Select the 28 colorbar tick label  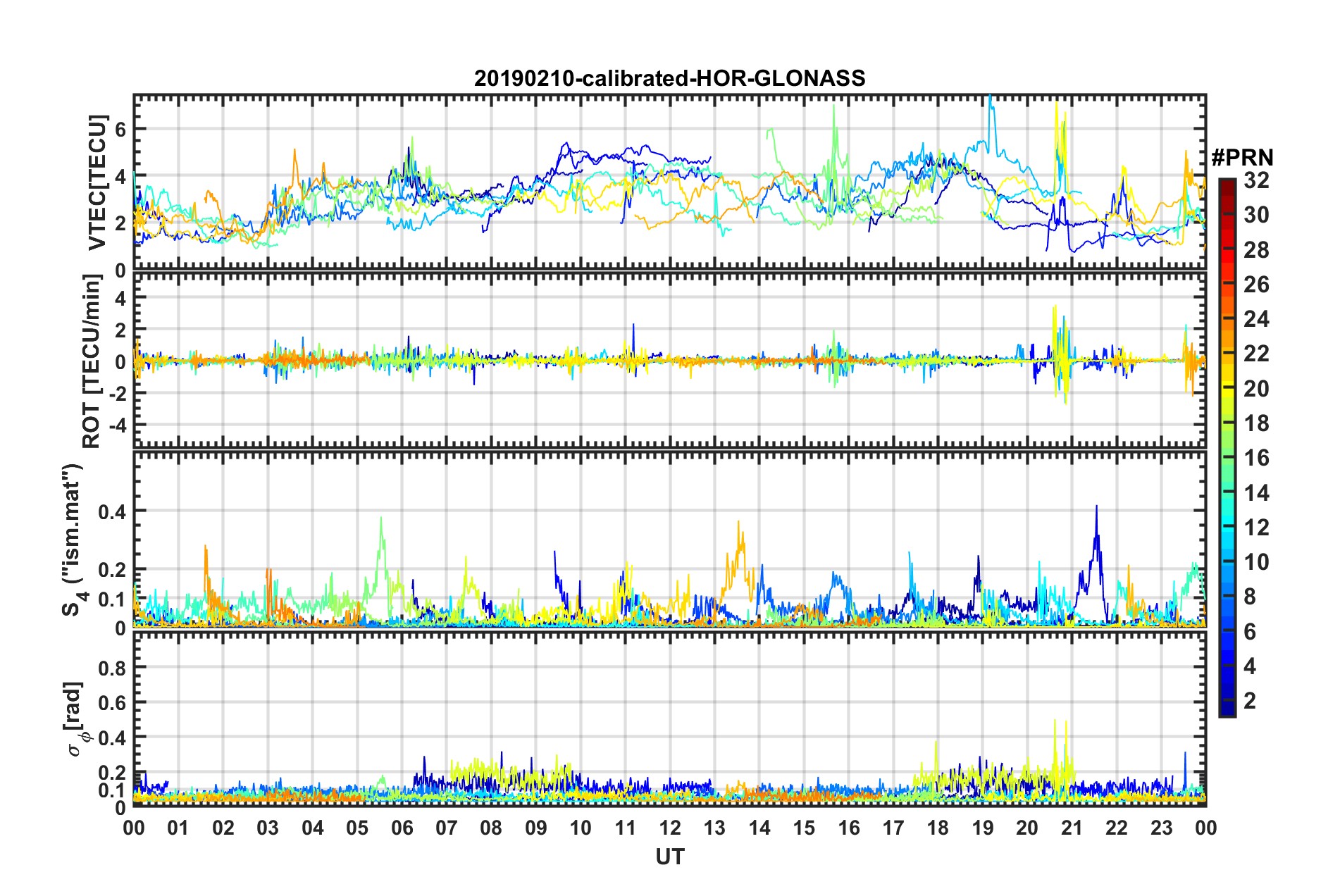click(1257, 250)
